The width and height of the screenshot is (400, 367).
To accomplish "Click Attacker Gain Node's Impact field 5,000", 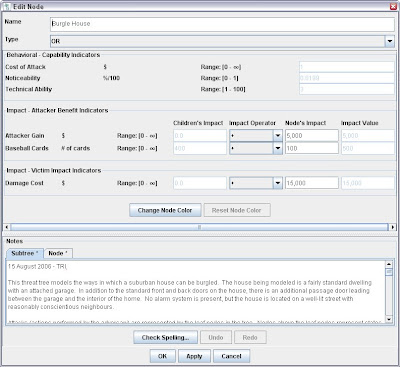I will click(x=312, y=136).
